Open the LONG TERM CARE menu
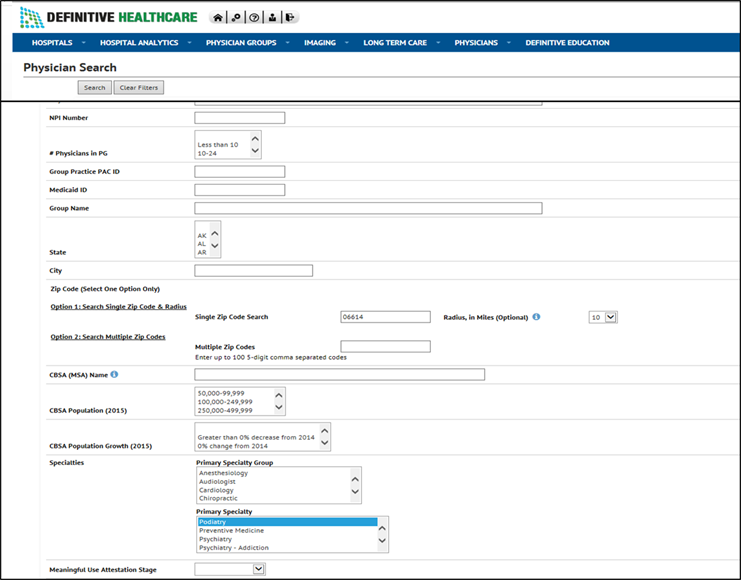 tap(395, 43)
